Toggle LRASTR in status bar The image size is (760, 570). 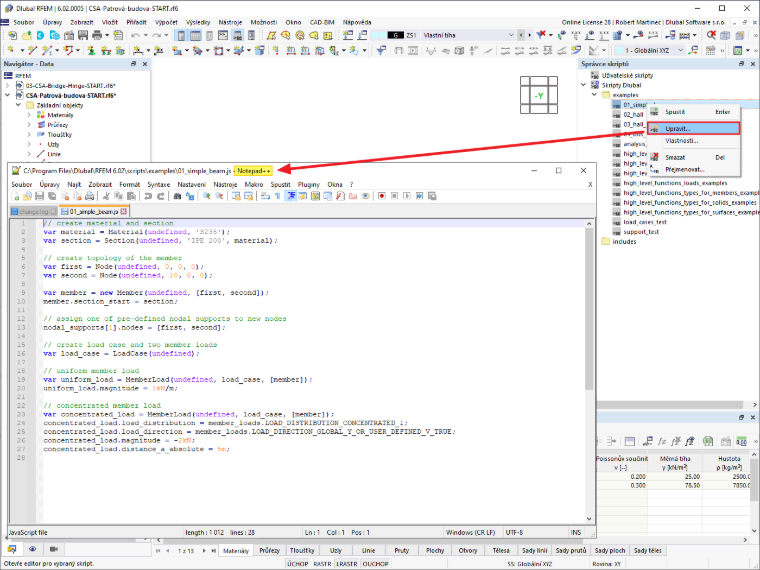coord(347,564)
